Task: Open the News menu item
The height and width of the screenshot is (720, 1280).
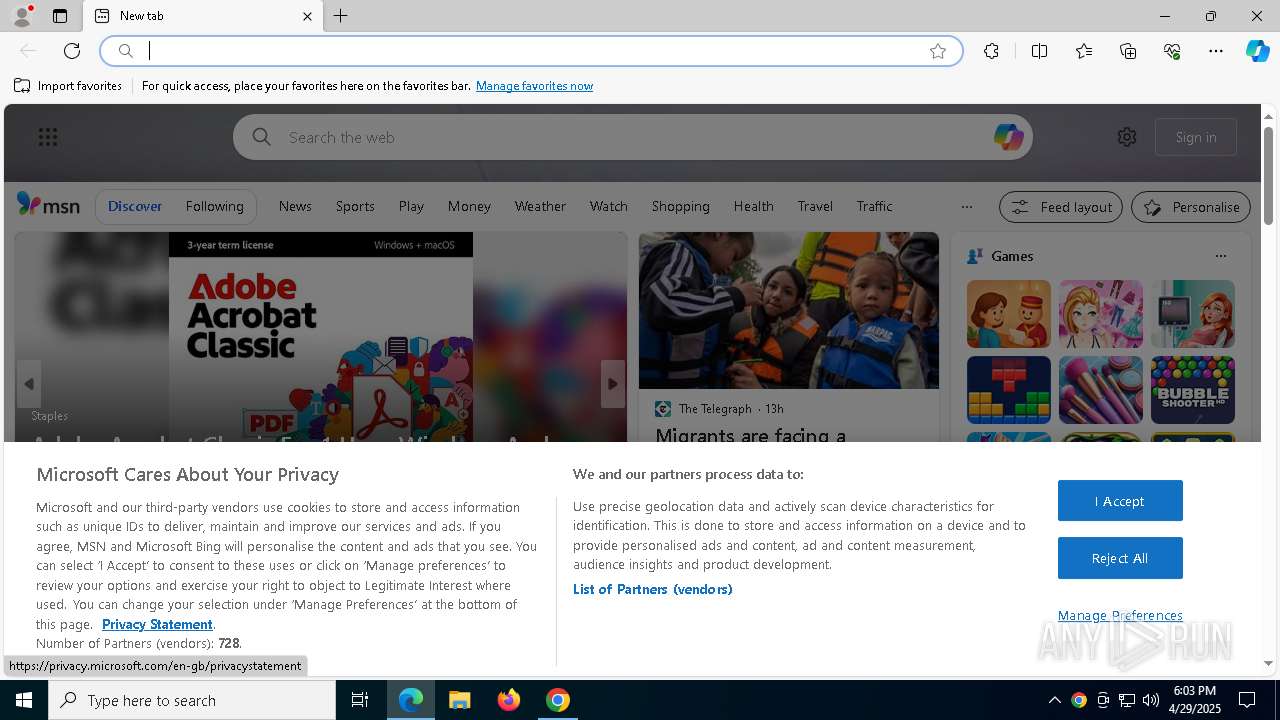Action: (x=295, y=206)
